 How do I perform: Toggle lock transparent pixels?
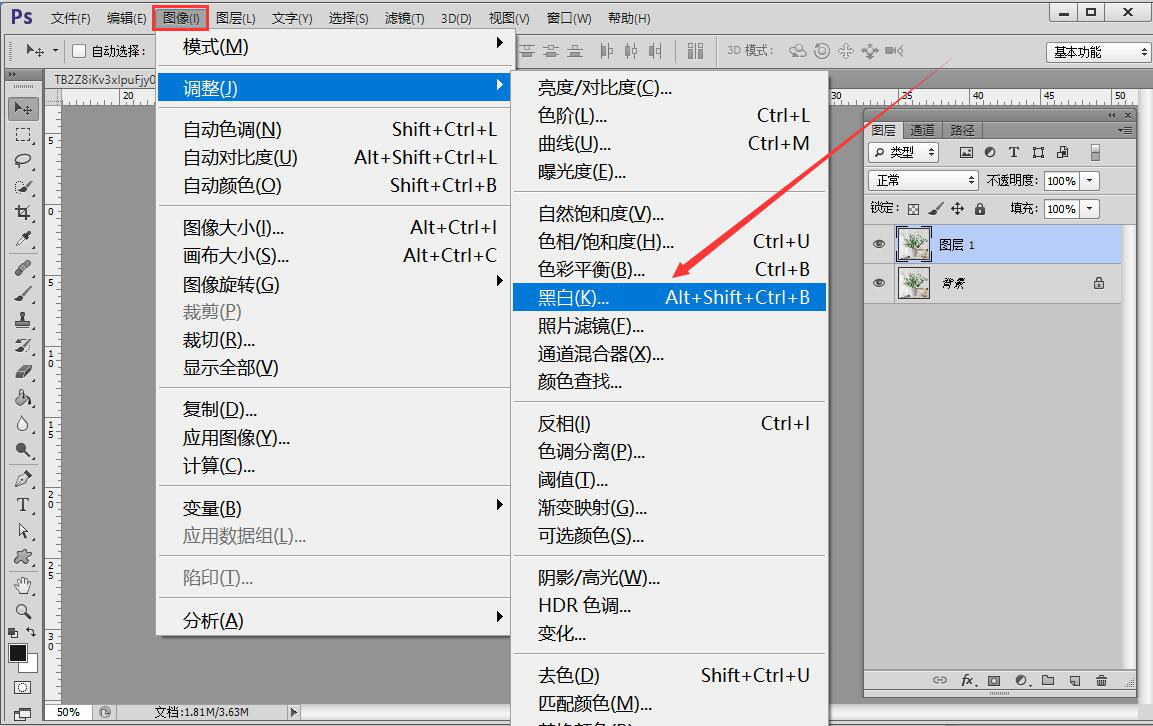coord(913,209)
